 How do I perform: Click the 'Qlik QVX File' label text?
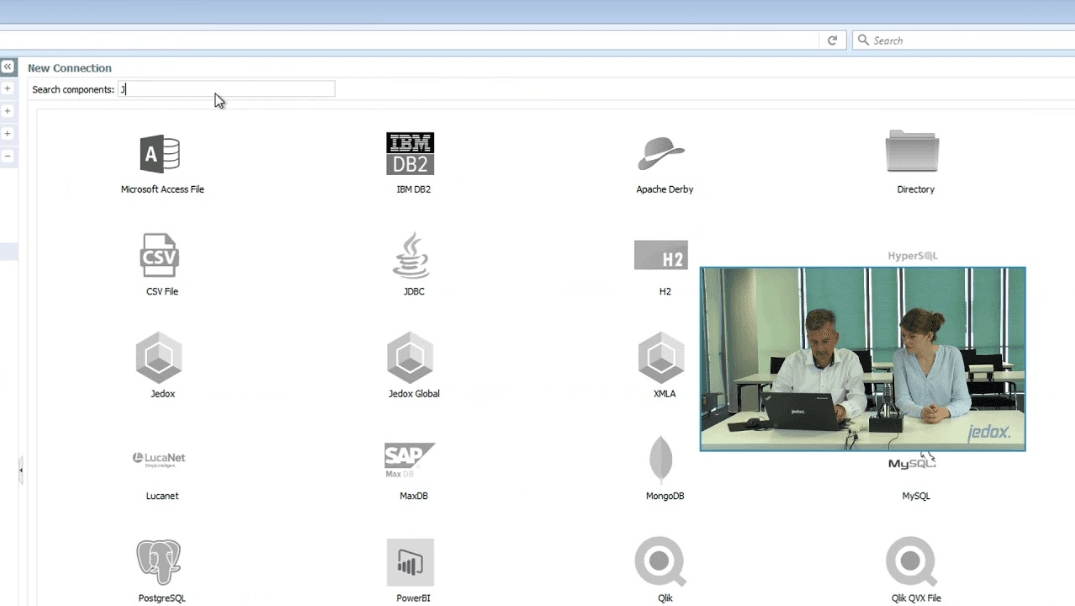click(916, 598)
